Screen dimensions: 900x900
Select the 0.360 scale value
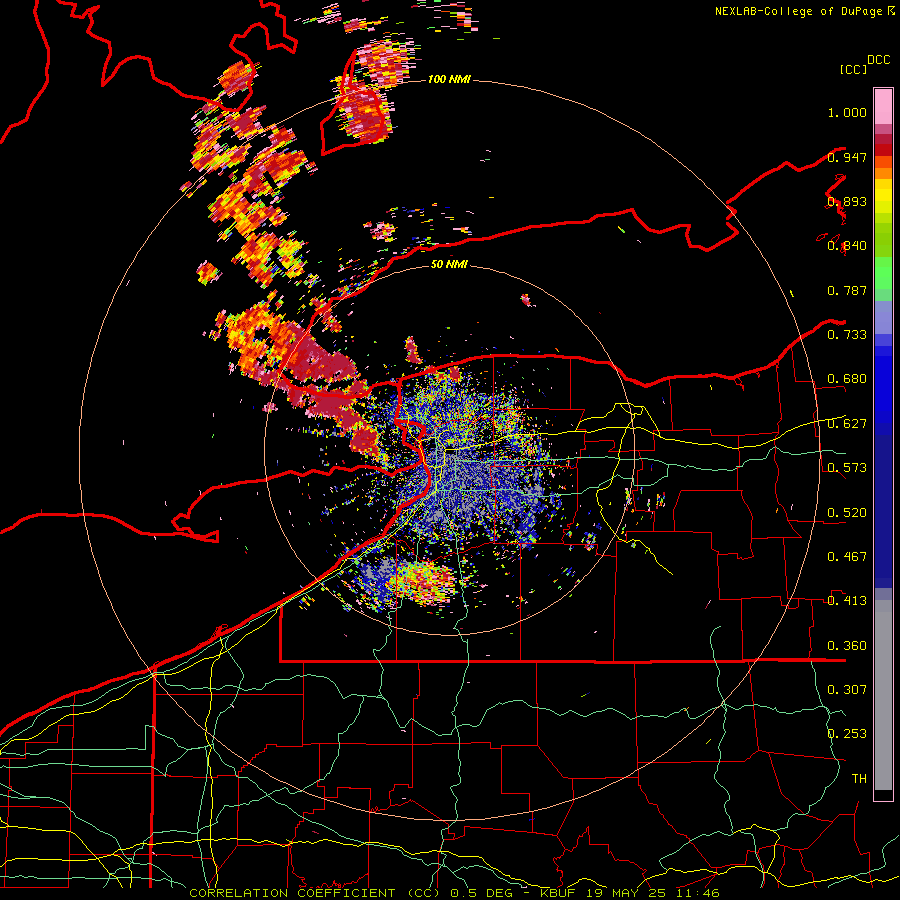(847, 645)
